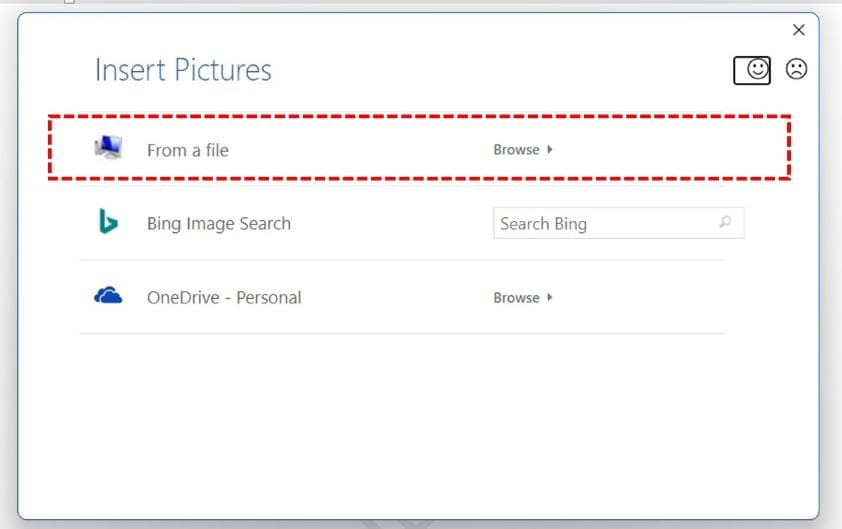Send negative feedback with the frown face
This screenshot has height=529, width=842.
tap(796, 69)
